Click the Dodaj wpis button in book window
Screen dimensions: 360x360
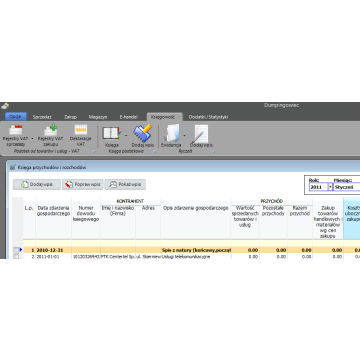pyautogui.click(x=37, y=184)
